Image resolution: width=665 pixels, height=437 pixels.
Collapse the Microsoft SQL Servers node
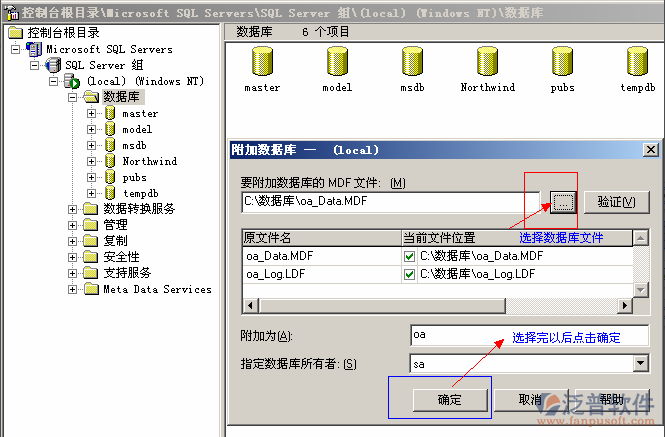click(x=16, y=49)
